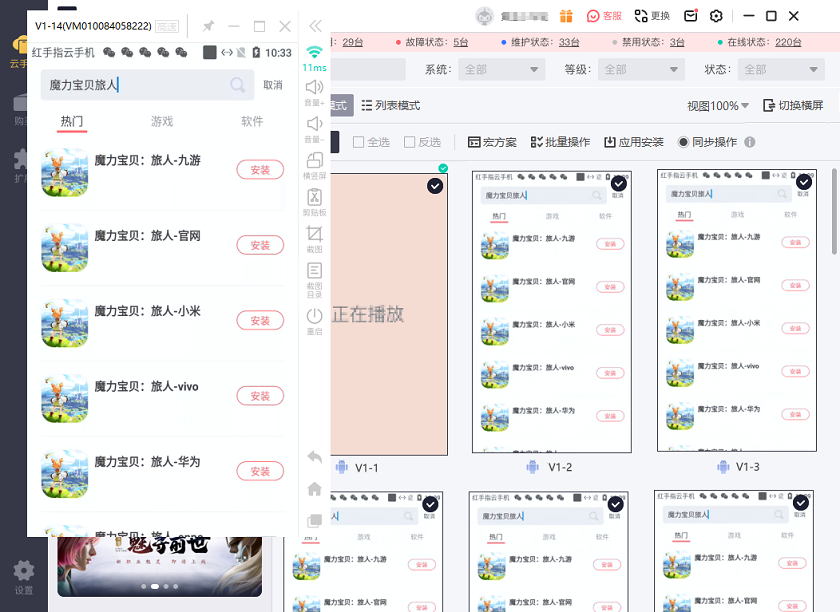The image size is (840, 612).
Task: Tap the Android back arrow icon
Action: click(314, 457)
